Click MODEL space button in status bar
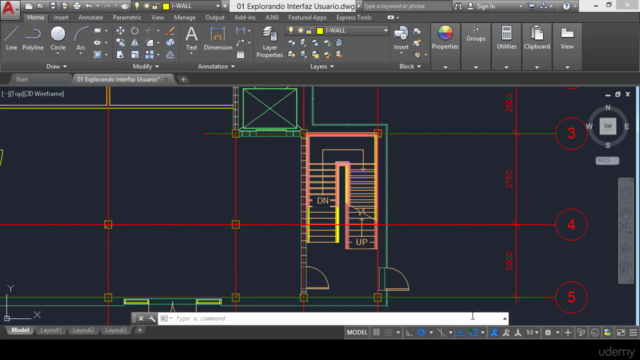 [357, 333]
